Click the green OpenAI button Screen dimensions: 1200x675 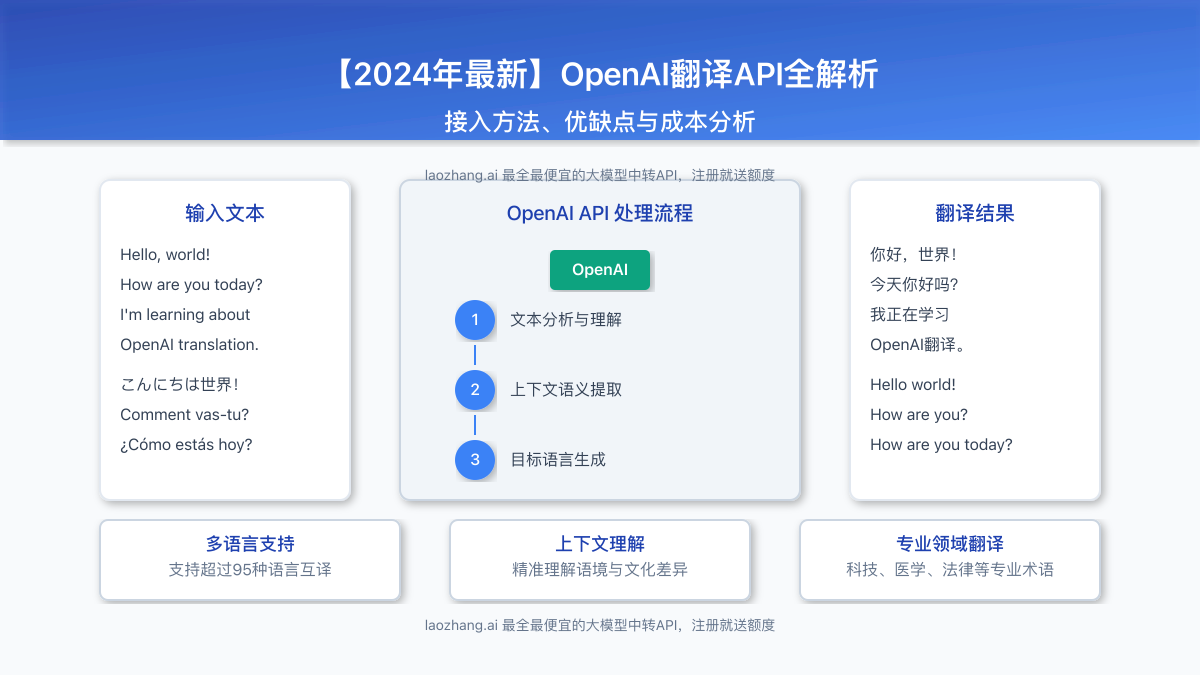point(600,270)
